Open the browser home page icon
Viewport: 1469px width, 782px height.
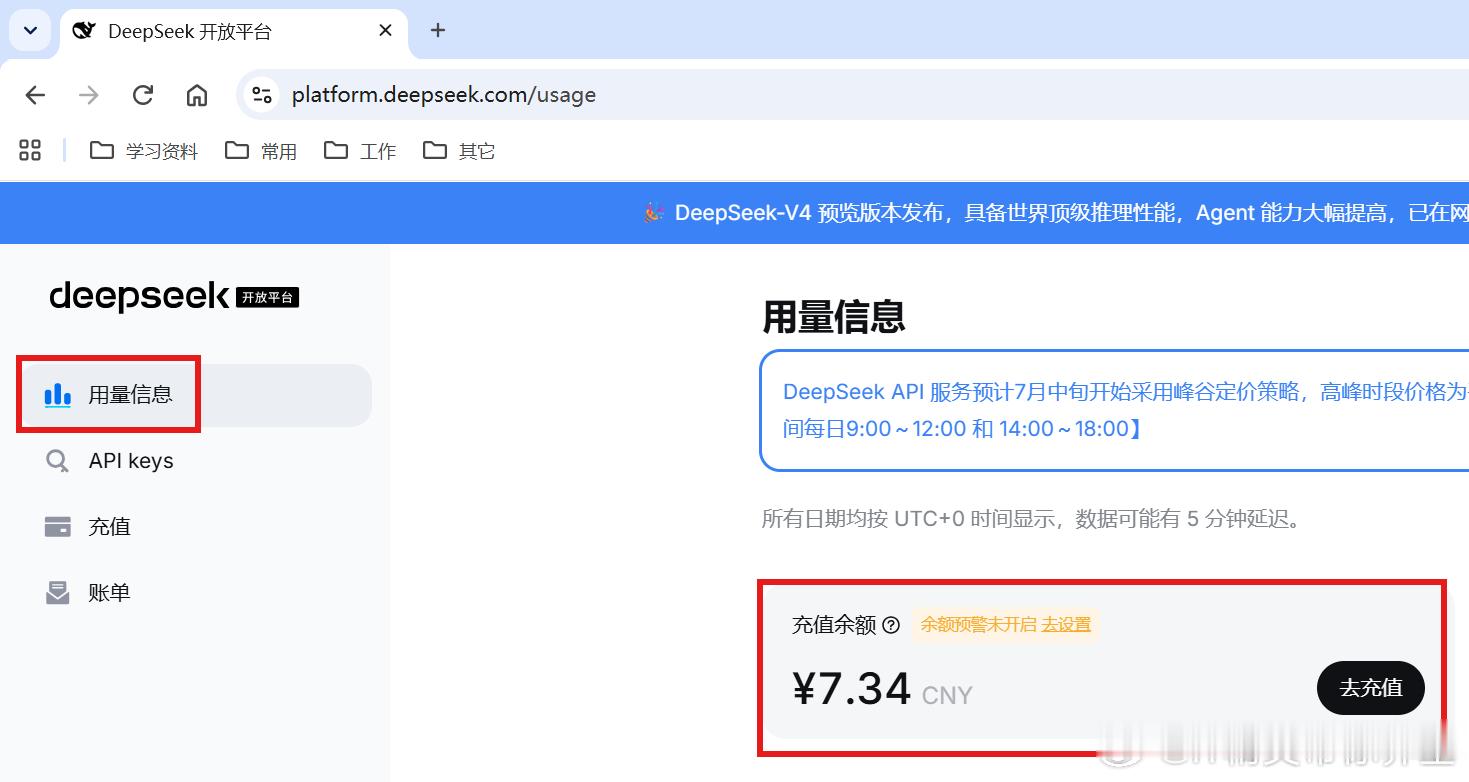pyautogui.click(x=197, y=95)
